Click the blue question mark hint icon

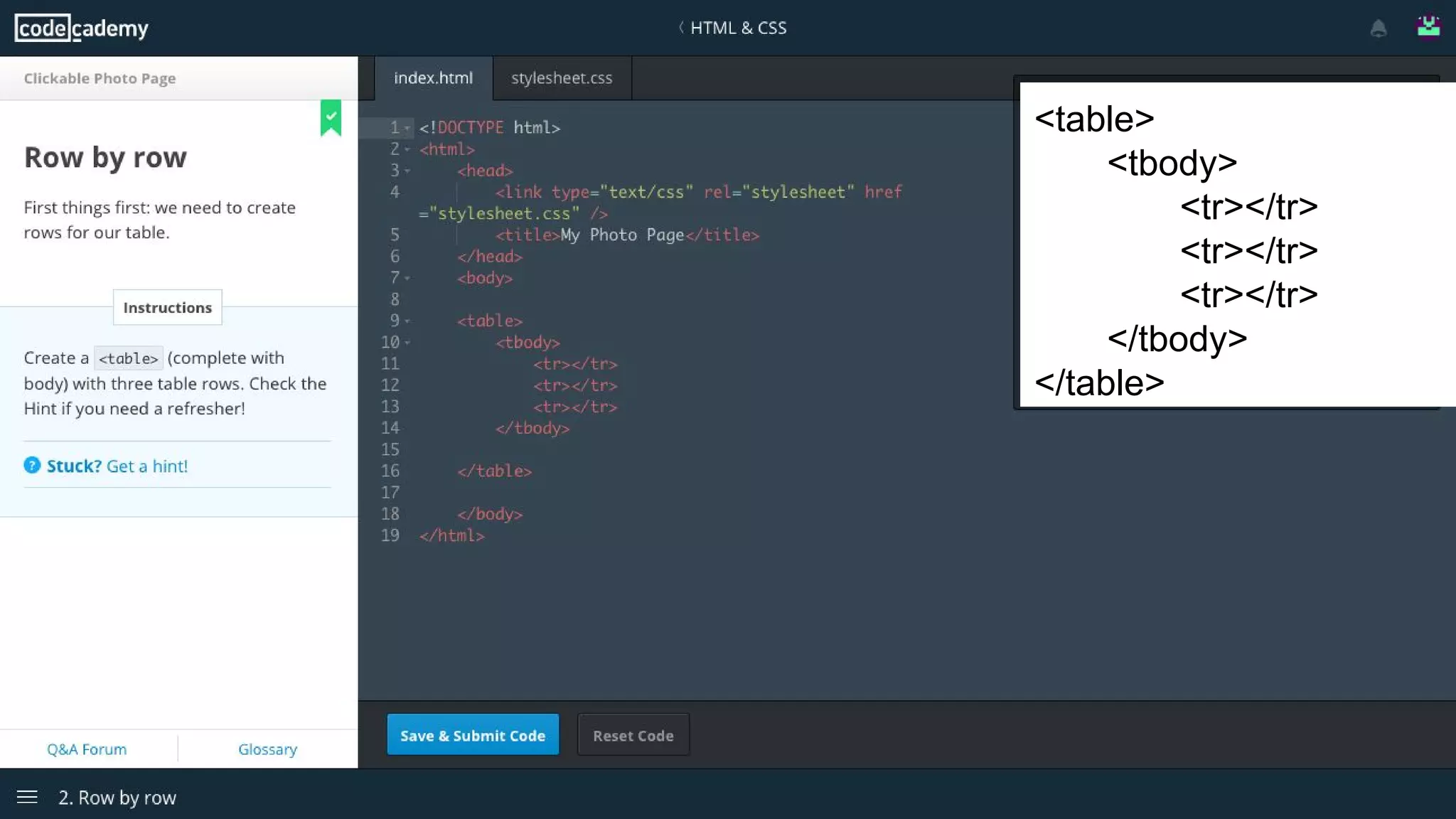[32, 466]
